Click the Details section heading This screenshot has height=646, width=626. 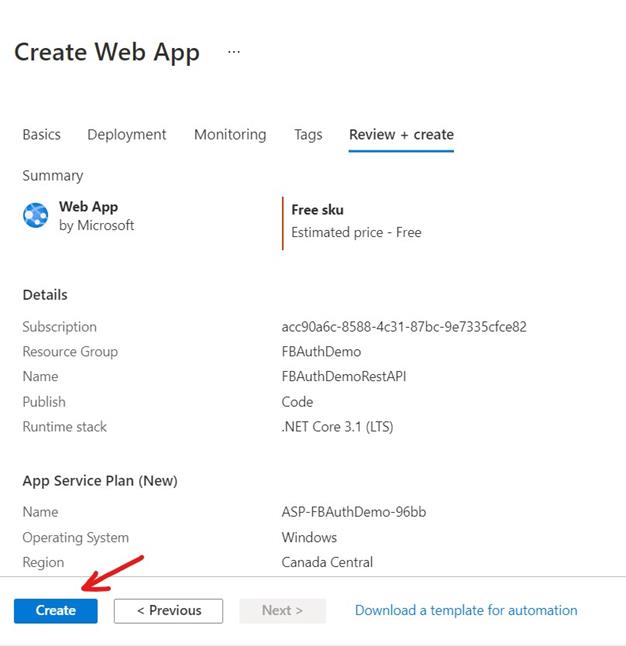point(45,295)
